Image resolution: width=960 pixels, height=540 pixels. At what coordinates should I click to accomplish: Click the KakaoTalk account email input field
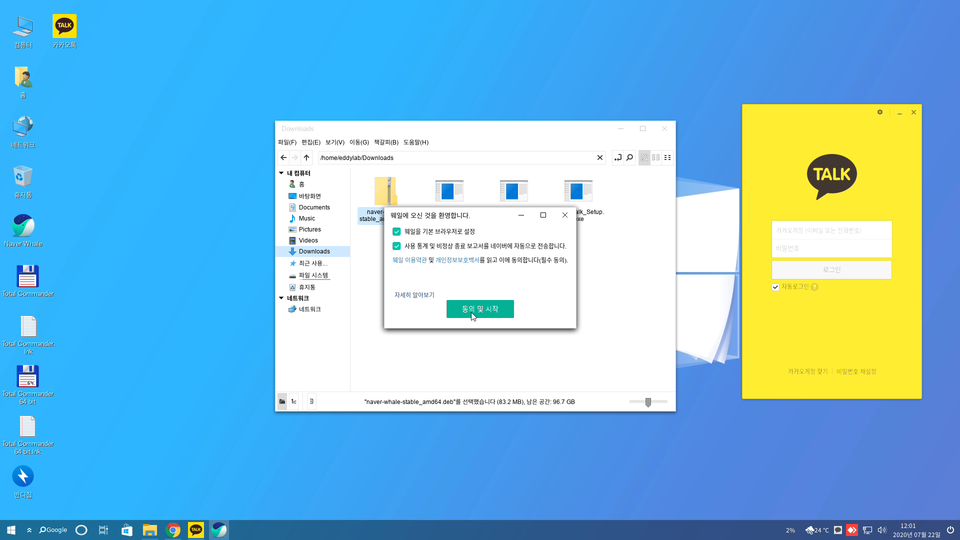[x=831, y=230]
